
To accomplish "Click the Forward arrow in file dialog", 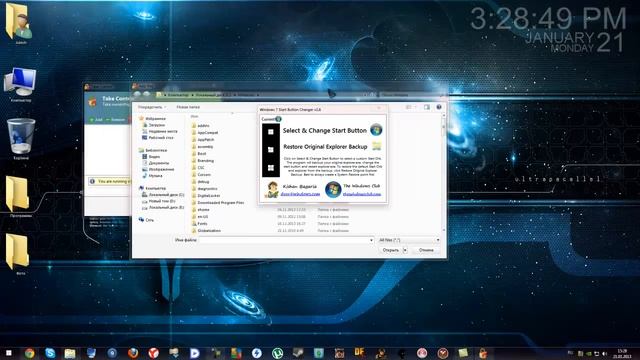I will [x=147, y=94].
